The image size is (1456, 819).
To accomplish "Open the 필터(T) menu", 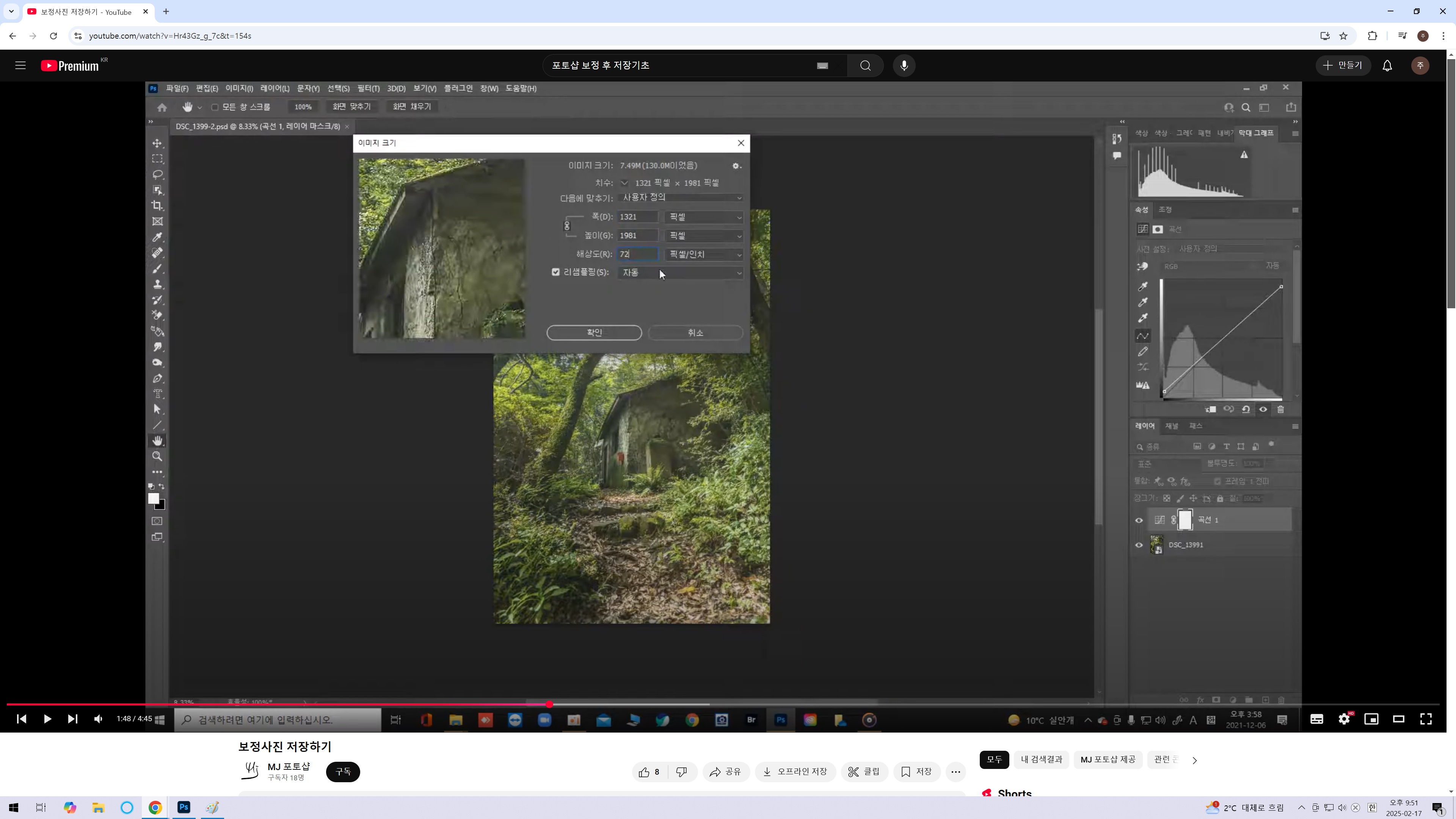I will pyautogui.click(x=368, y=89).
